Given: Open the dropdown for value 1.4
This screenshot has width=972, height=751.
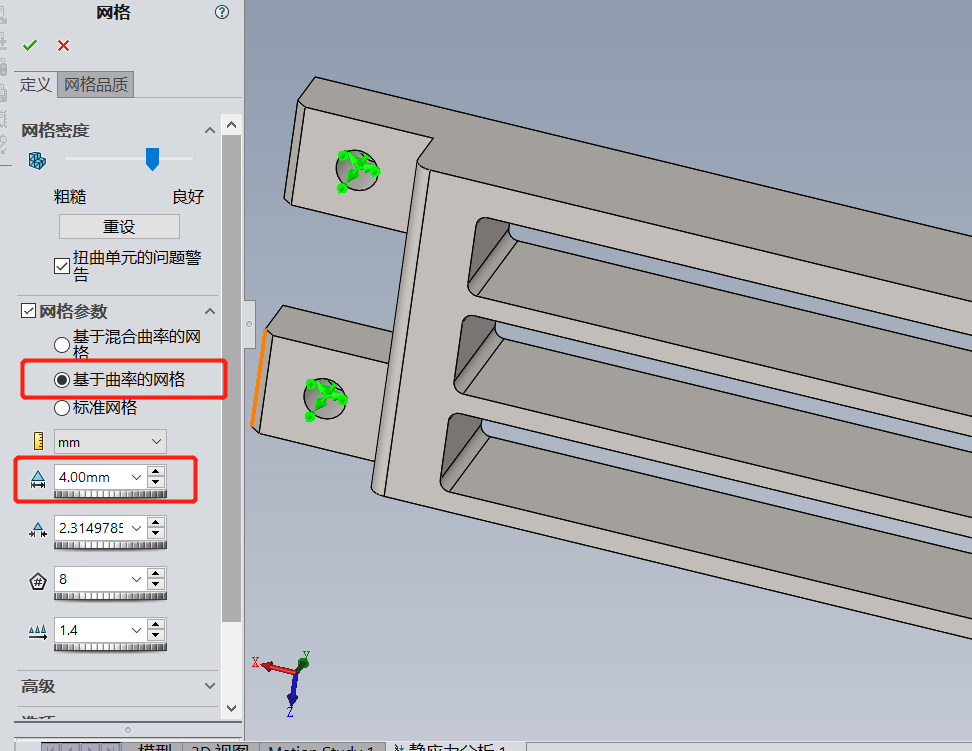Looking at the screenshot, I should (x=136, y=631).
